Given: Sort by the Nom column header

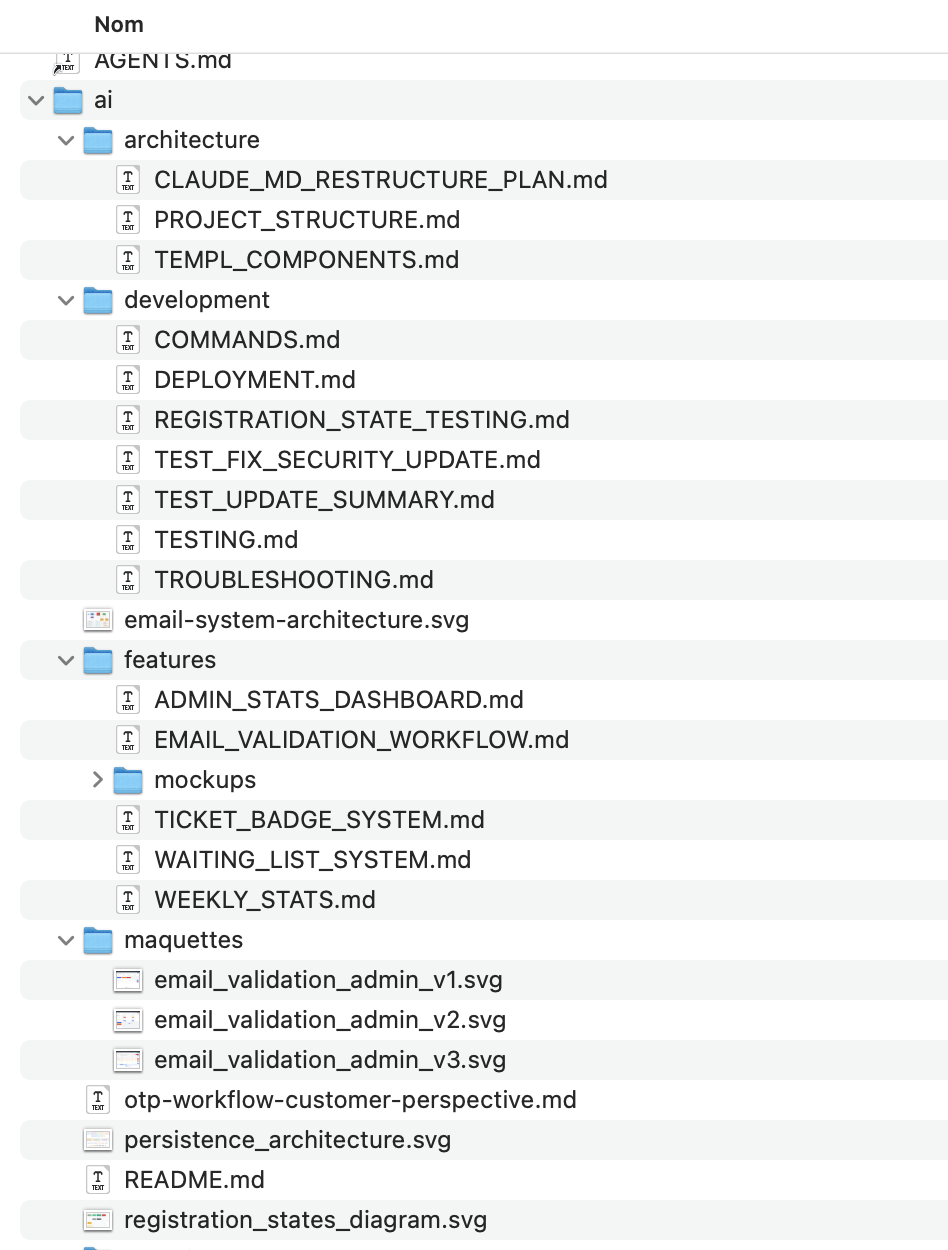Looking at the screenshot, I should click(119, 24).
